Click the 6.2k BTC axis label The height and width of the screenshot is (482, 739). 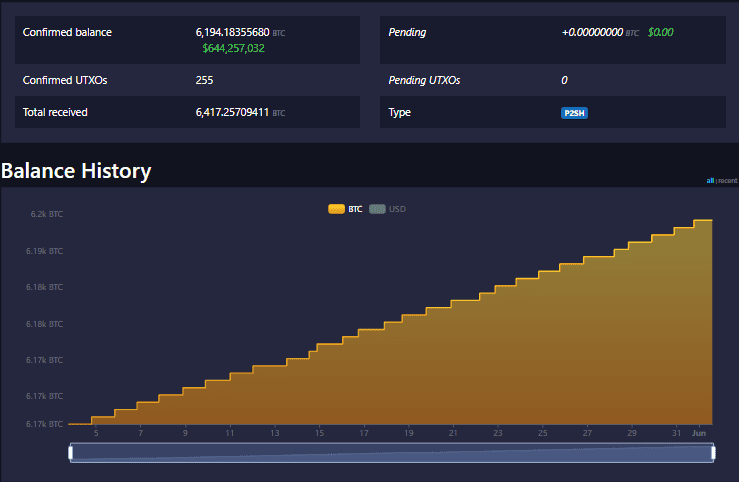[47, 214]
